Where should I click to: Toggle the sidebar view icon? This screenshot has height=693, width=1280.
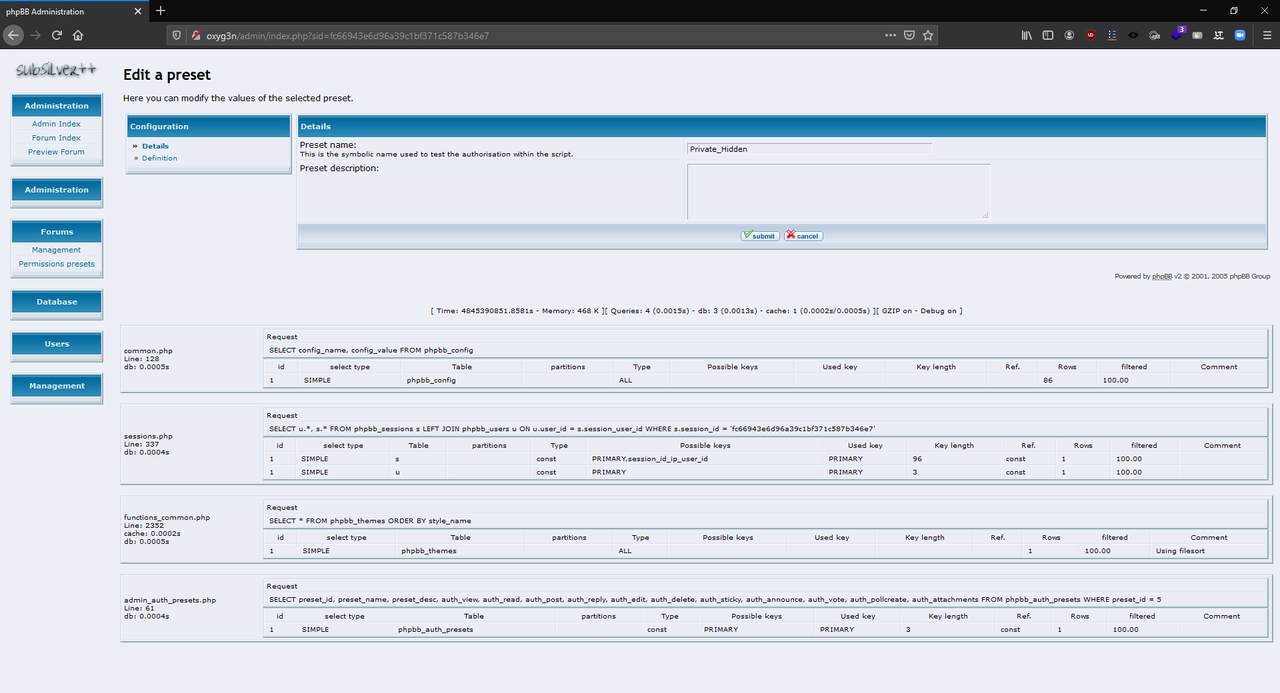pos(1048,34)
